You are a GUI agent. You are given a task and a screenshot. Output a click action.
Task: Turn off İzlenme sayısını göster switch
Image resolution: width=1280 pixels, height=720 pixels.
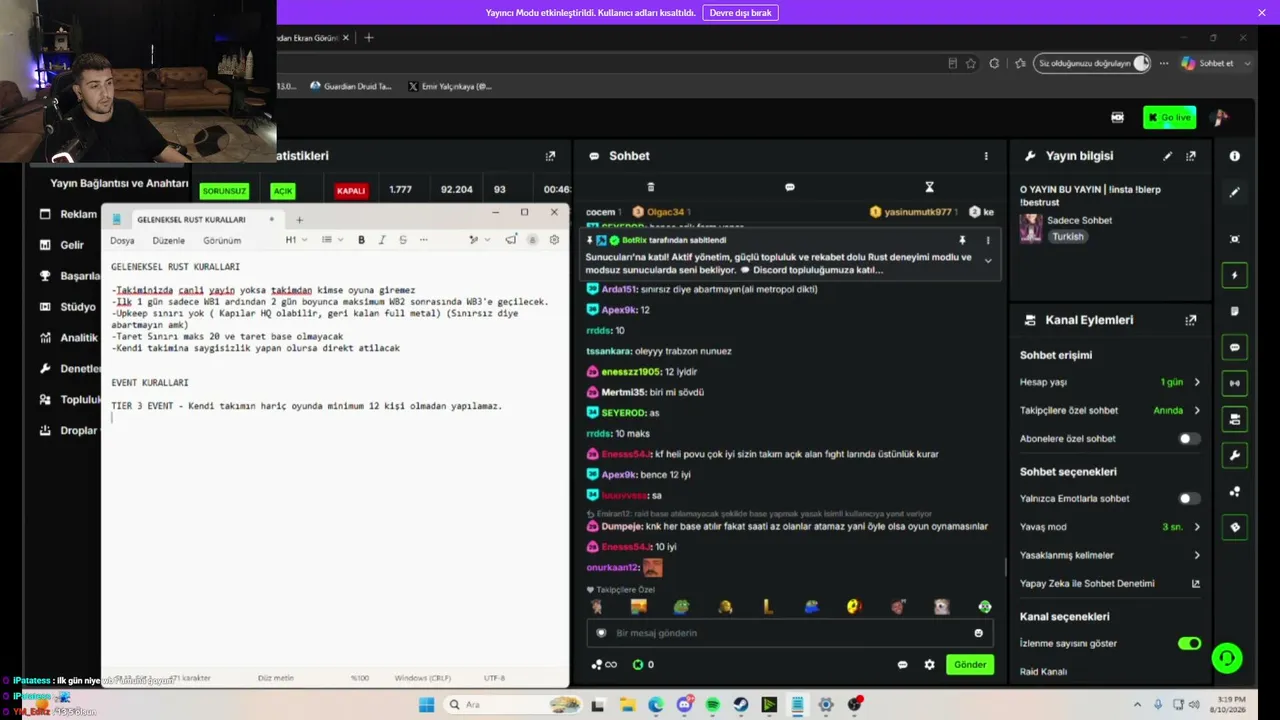(x=1189, y=643)
